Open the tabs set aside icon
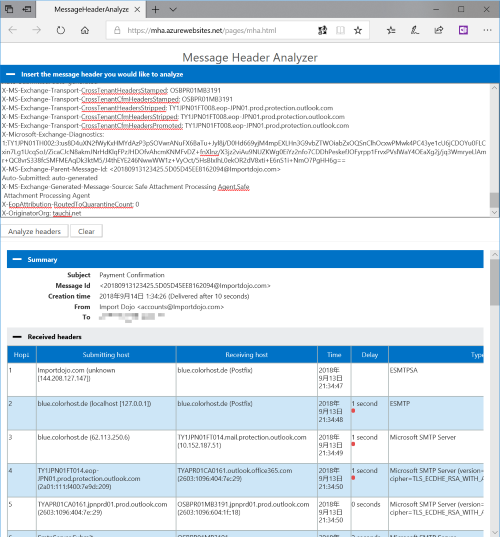 point(9,9)
